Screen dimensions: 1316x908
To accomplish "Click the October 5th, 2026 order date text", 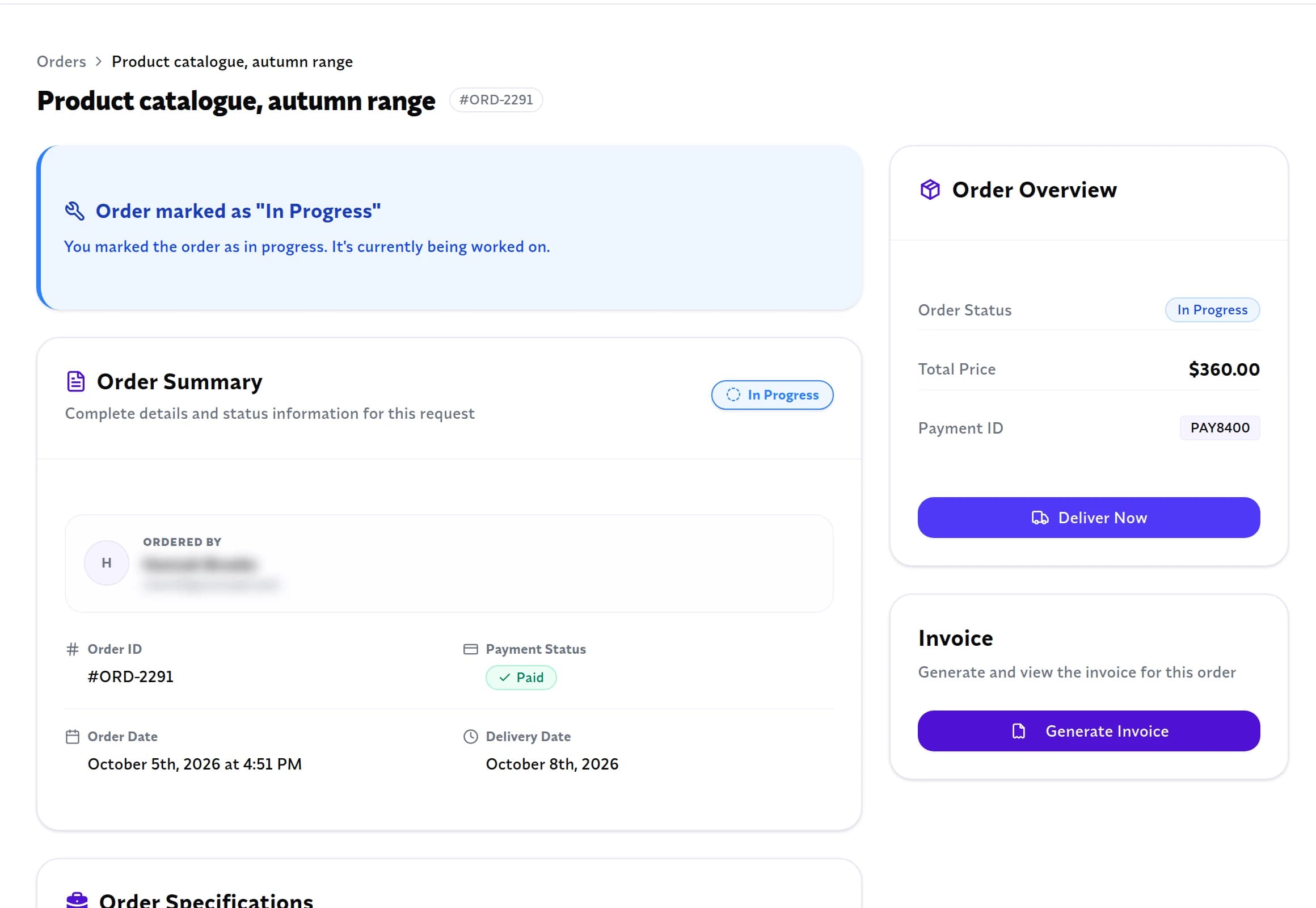I will coord(195,764).
